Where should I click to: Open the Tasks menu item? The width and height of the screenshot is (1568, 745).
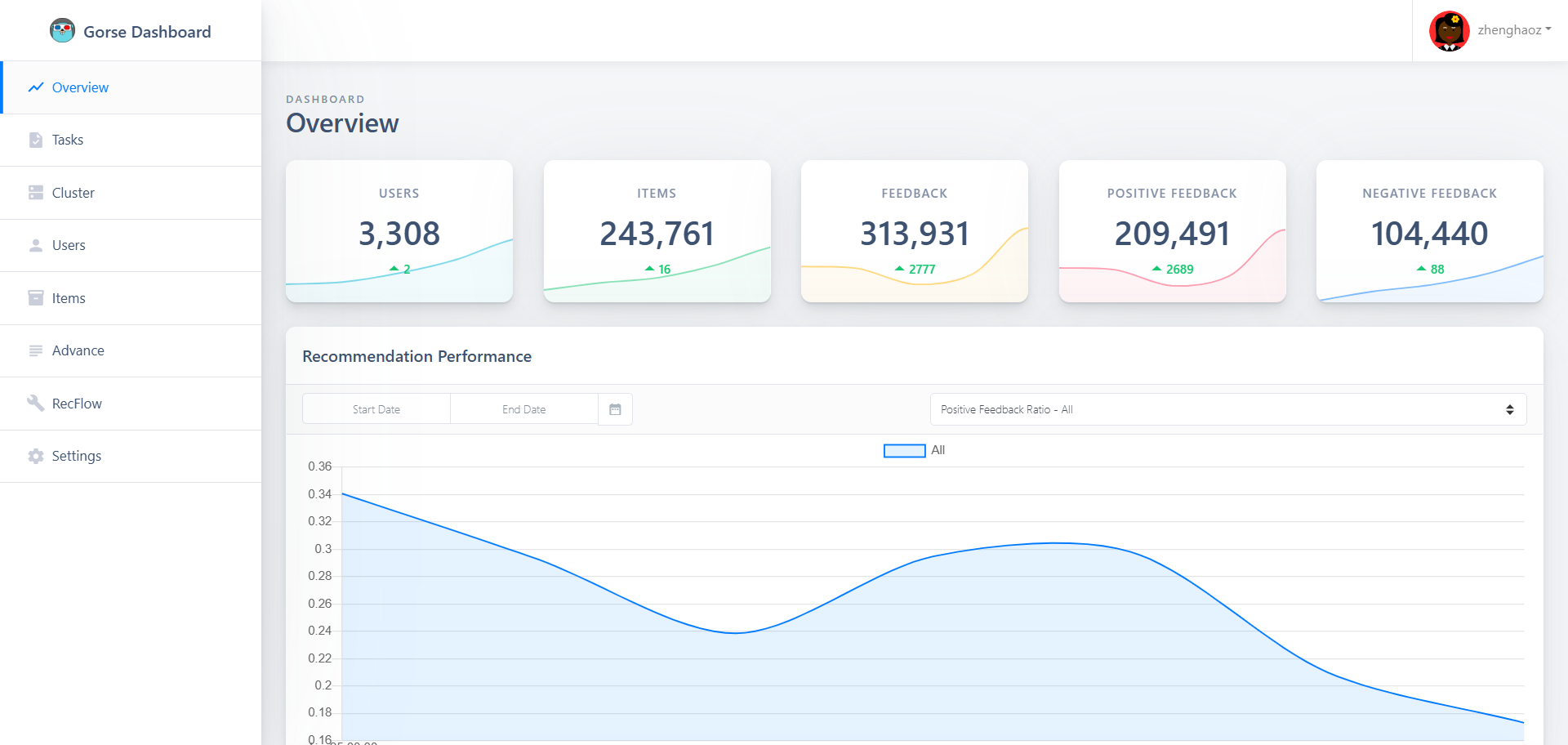point(68,141)
